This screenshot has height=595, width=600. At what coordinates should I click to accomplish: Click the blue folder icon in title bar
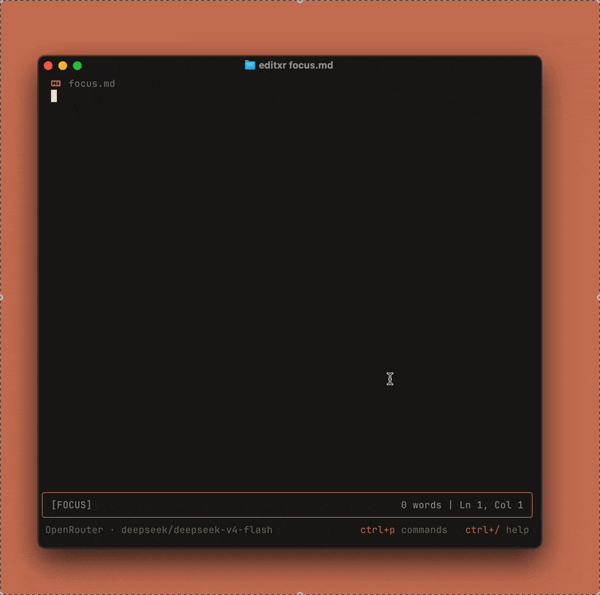(250, 65)
